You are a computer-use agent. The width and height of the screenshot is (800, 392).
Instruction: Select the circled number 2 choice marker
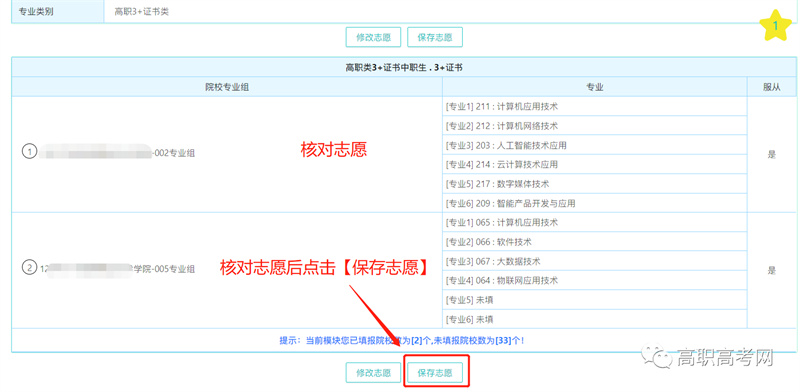(x=30, y=267)
